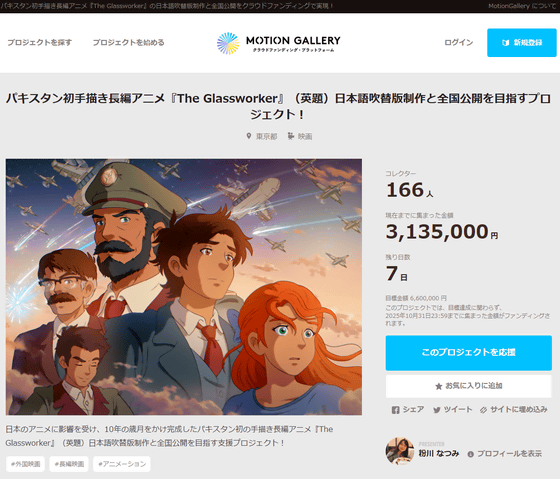Click お気に入りに追加 favorite button

(469, 386)
